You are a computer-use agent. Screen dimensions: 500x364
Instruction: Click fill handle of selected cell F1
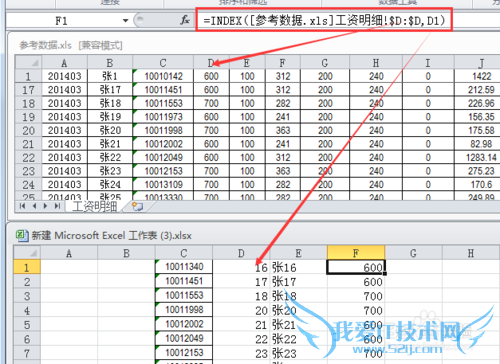tap(385, 274)
